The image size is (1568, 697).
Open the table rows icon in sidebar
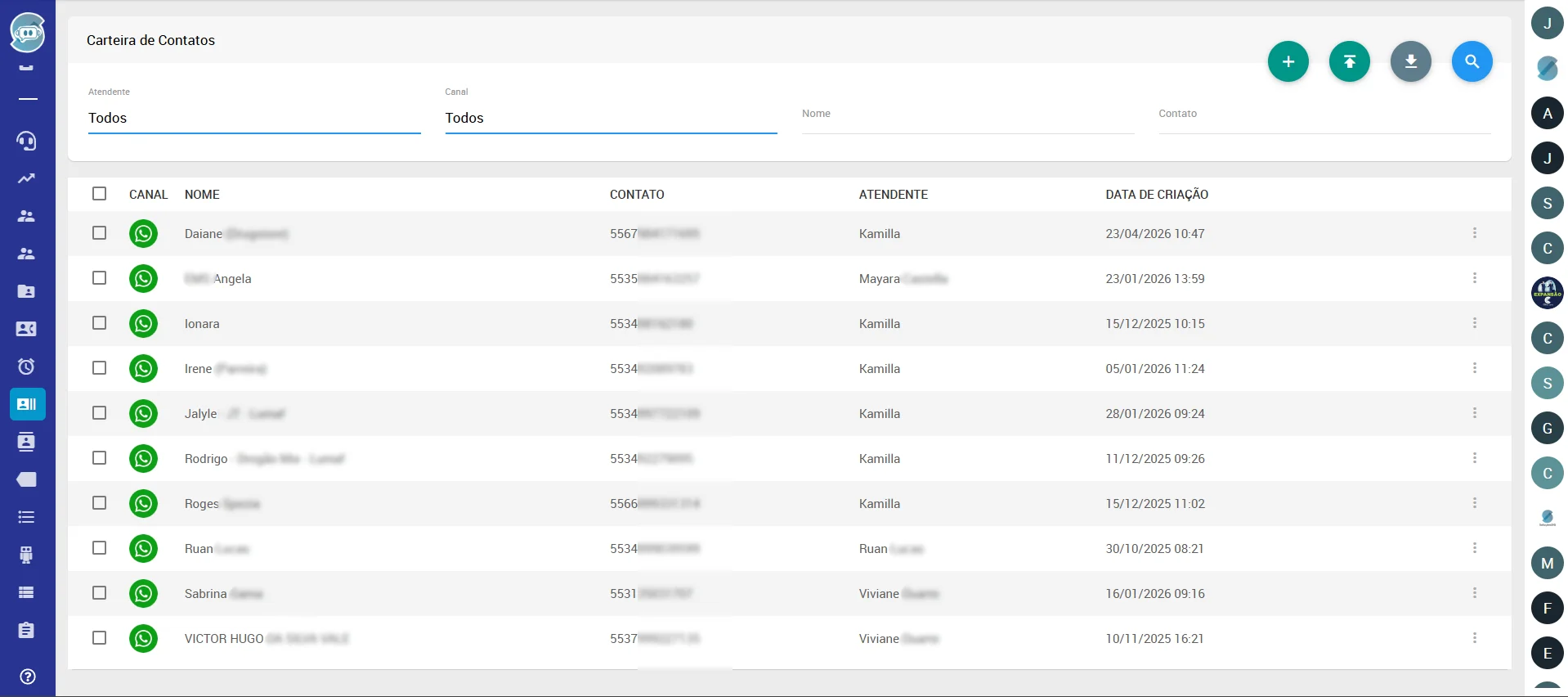pyautogui.click(x=27, y=592)
